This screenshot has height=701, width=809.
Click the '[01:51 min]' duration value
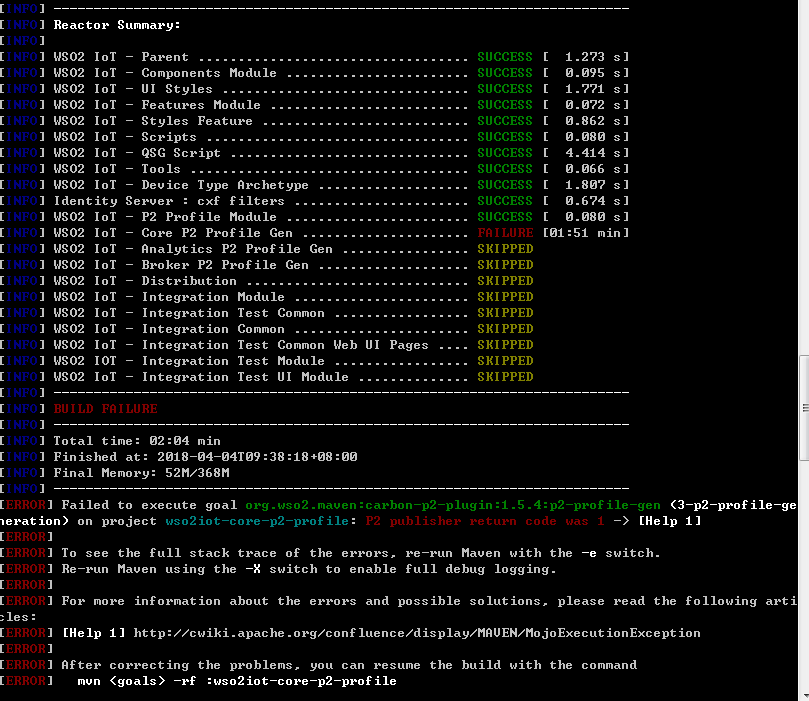click(586, 233)
